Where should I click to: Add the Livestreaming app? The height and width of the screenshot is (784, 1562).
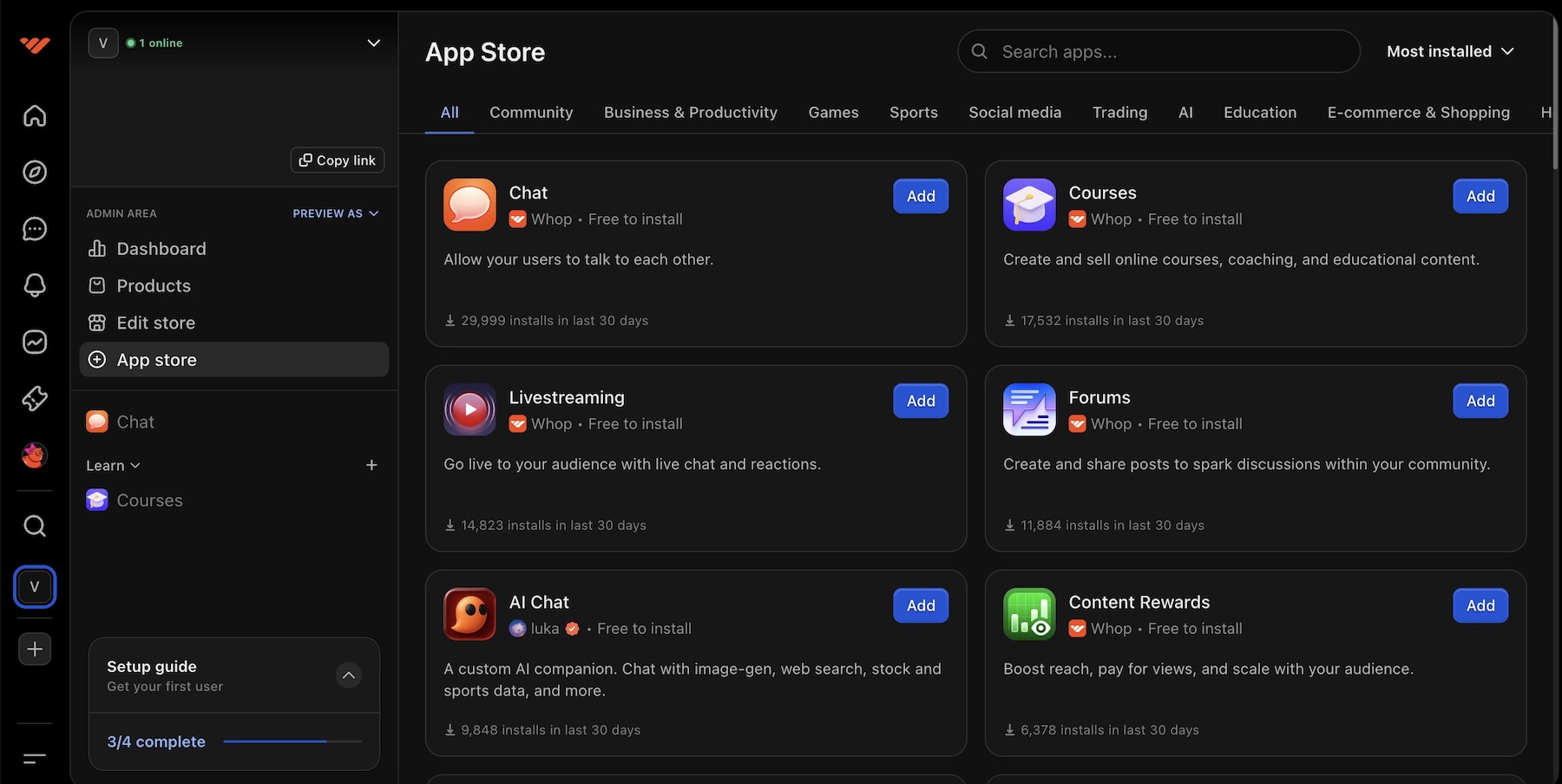[x=921, y=402]
